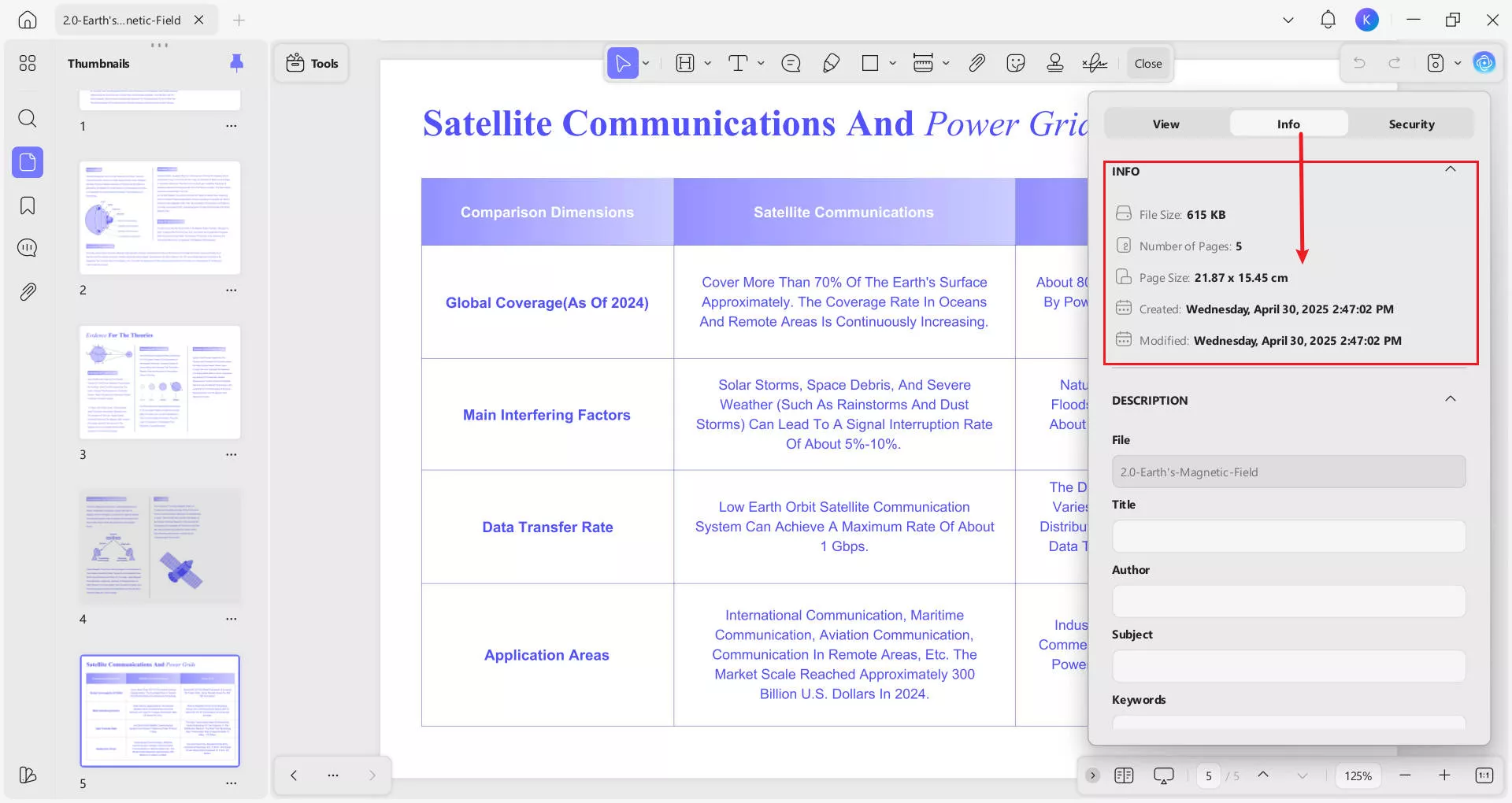Collapse the INFO section
This screenshot has width=1512, height=803.
pos(1450,170)
